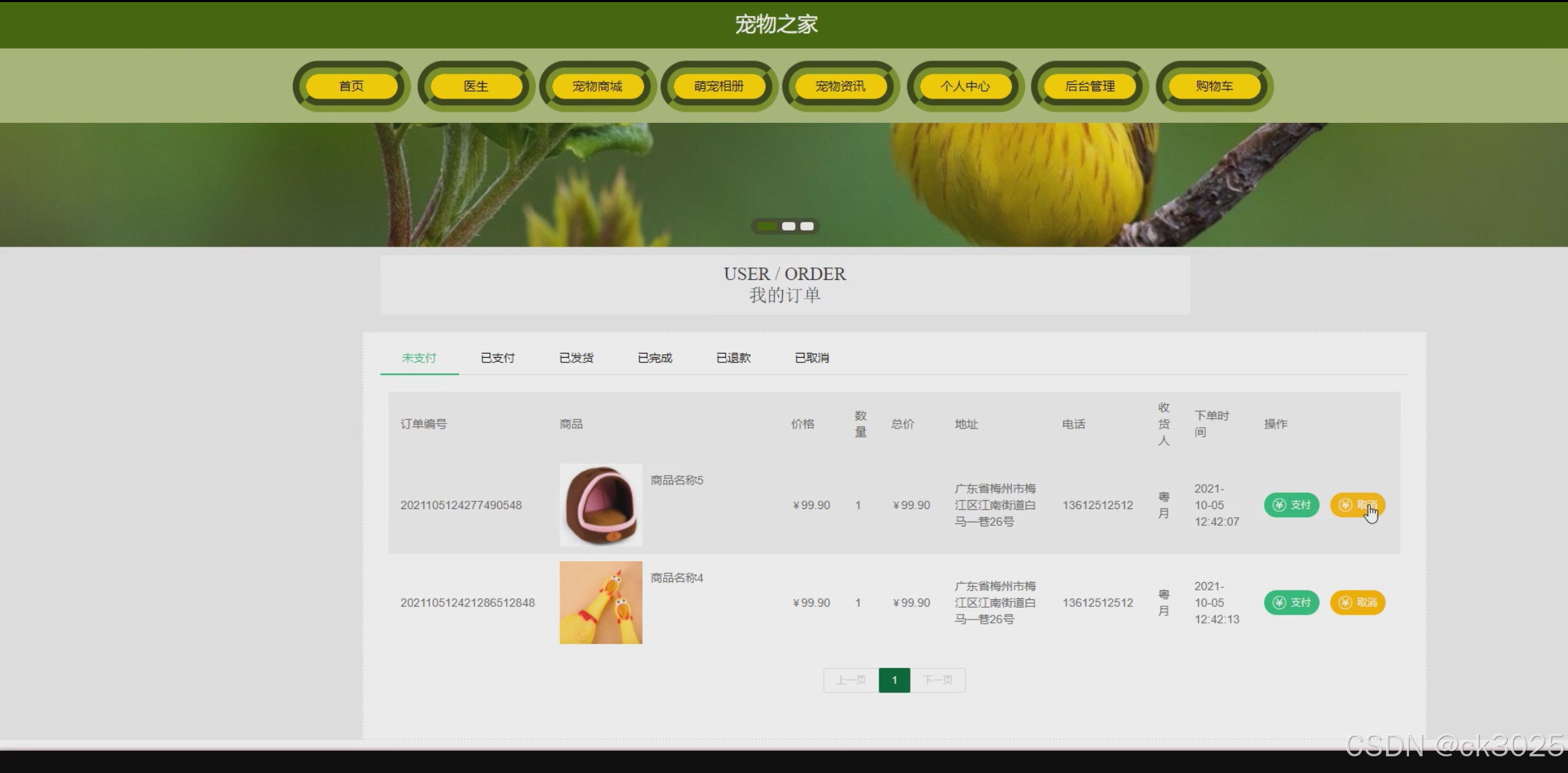Click the rubber chicken toy thumbnail

(x=601, y=603)
